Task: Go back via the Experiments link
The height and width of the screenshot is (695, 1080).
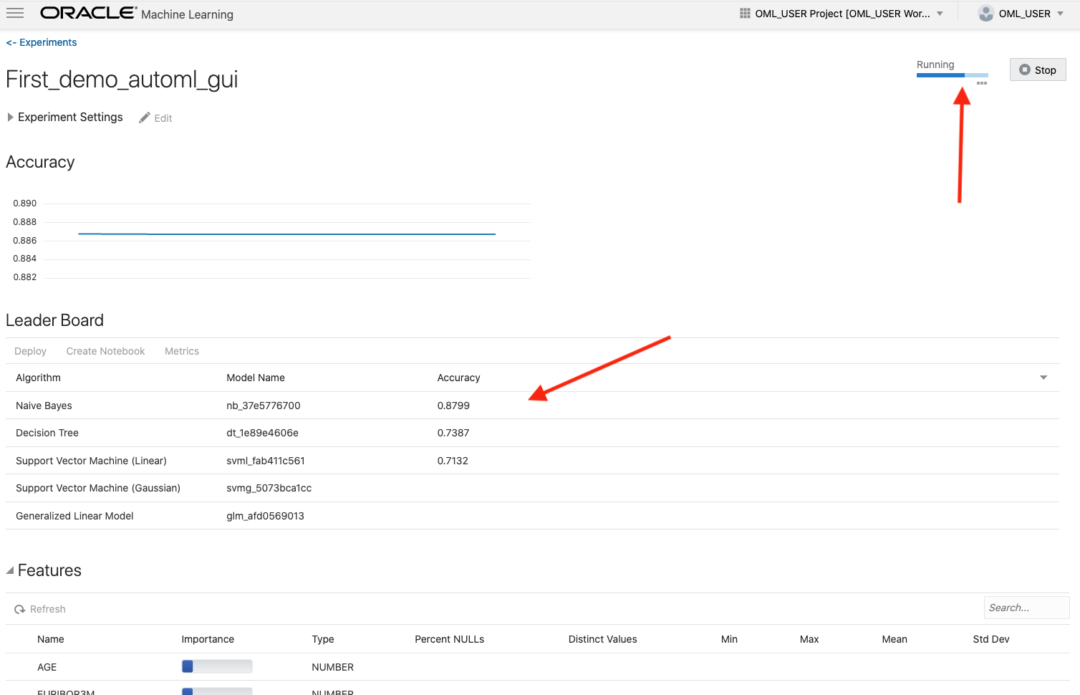Action: point(41,42)
